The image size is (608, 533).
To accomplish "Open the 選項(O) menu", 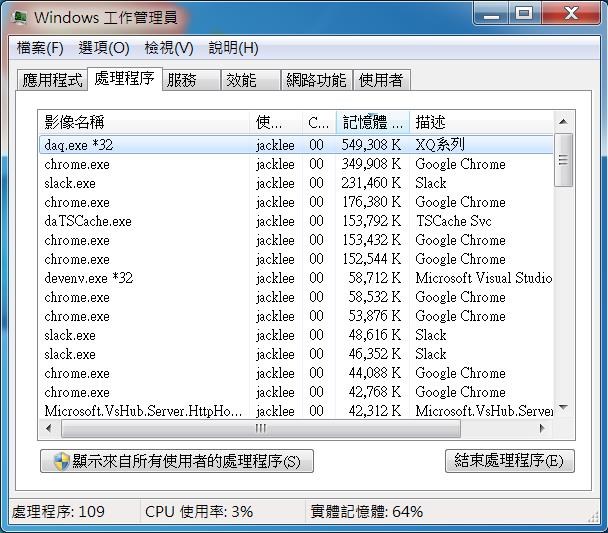I will pyautogui.click(x=104, y=48).
